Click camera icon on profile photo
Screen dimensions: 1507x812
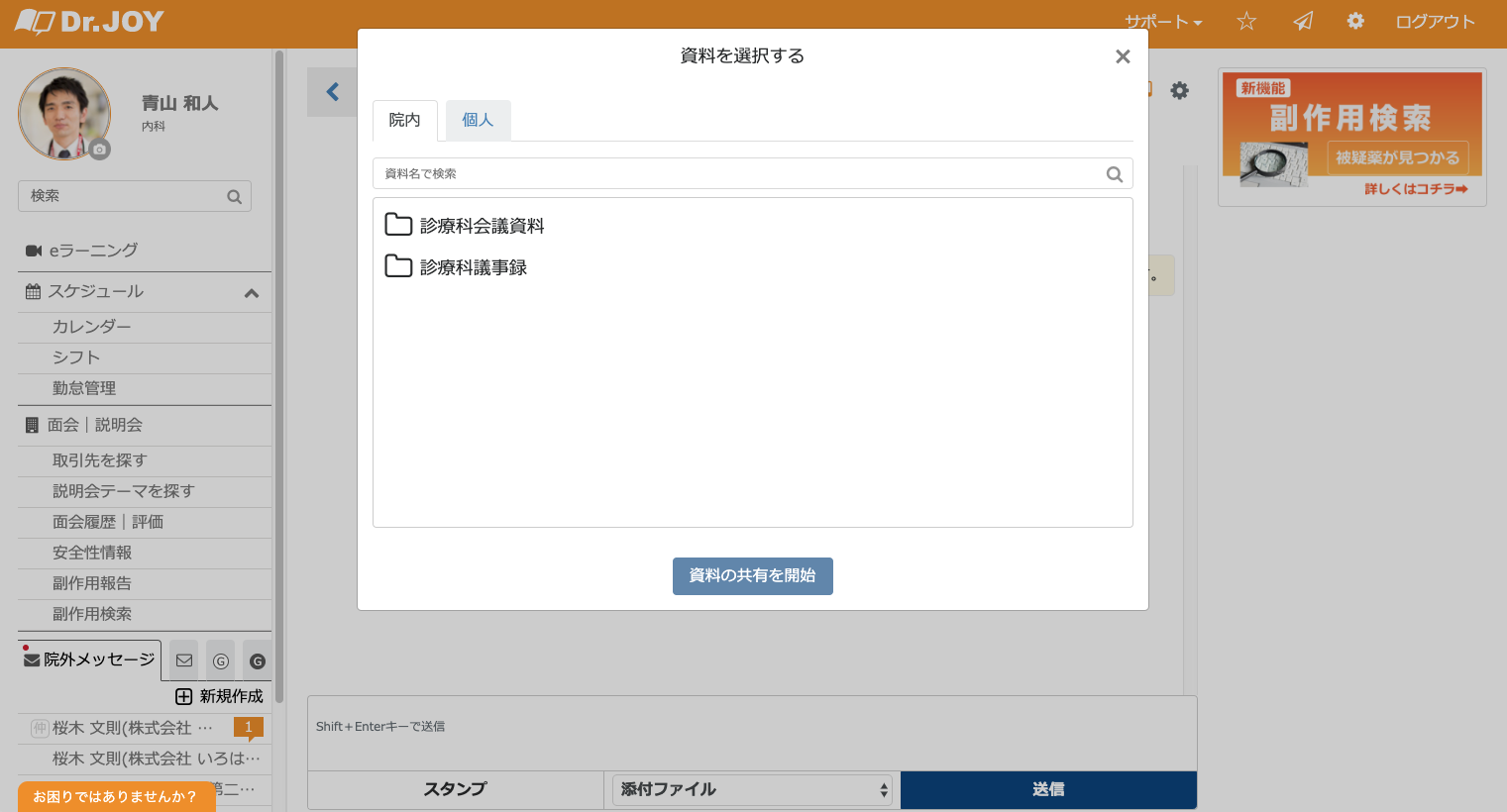(99, 150)
